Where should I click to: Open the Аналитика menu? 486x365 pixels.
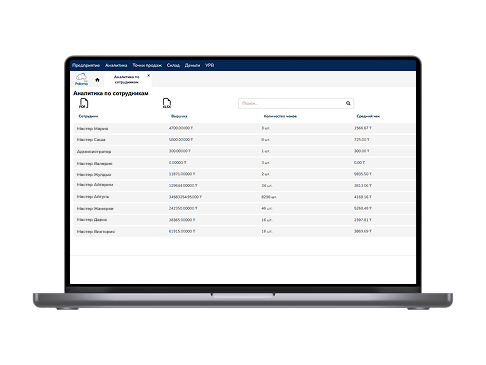[116, 65]
